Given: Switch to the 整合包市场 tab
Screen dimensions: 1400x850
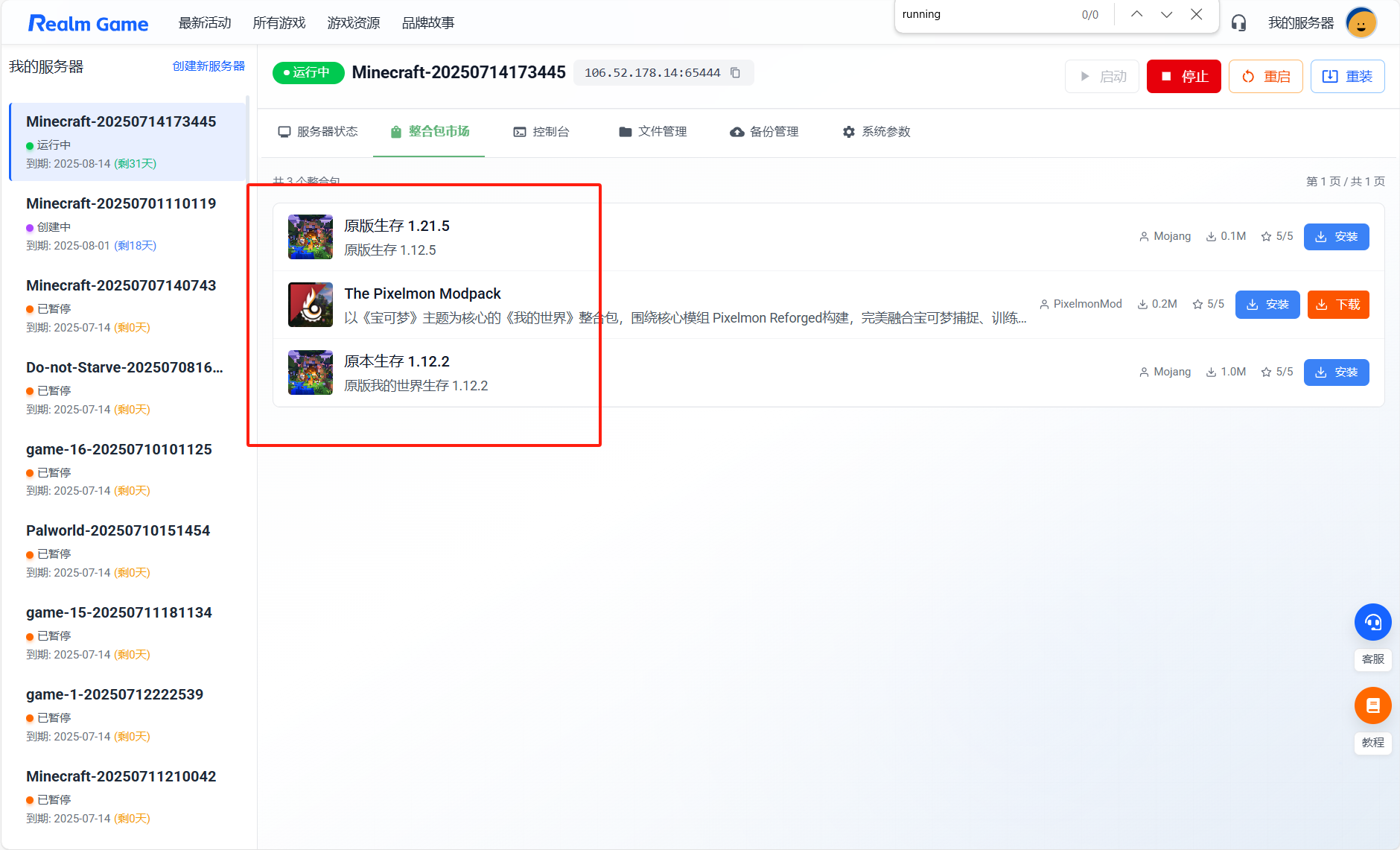Looking at the screenshot, I should pyautogui.click(x=430, y=132).
